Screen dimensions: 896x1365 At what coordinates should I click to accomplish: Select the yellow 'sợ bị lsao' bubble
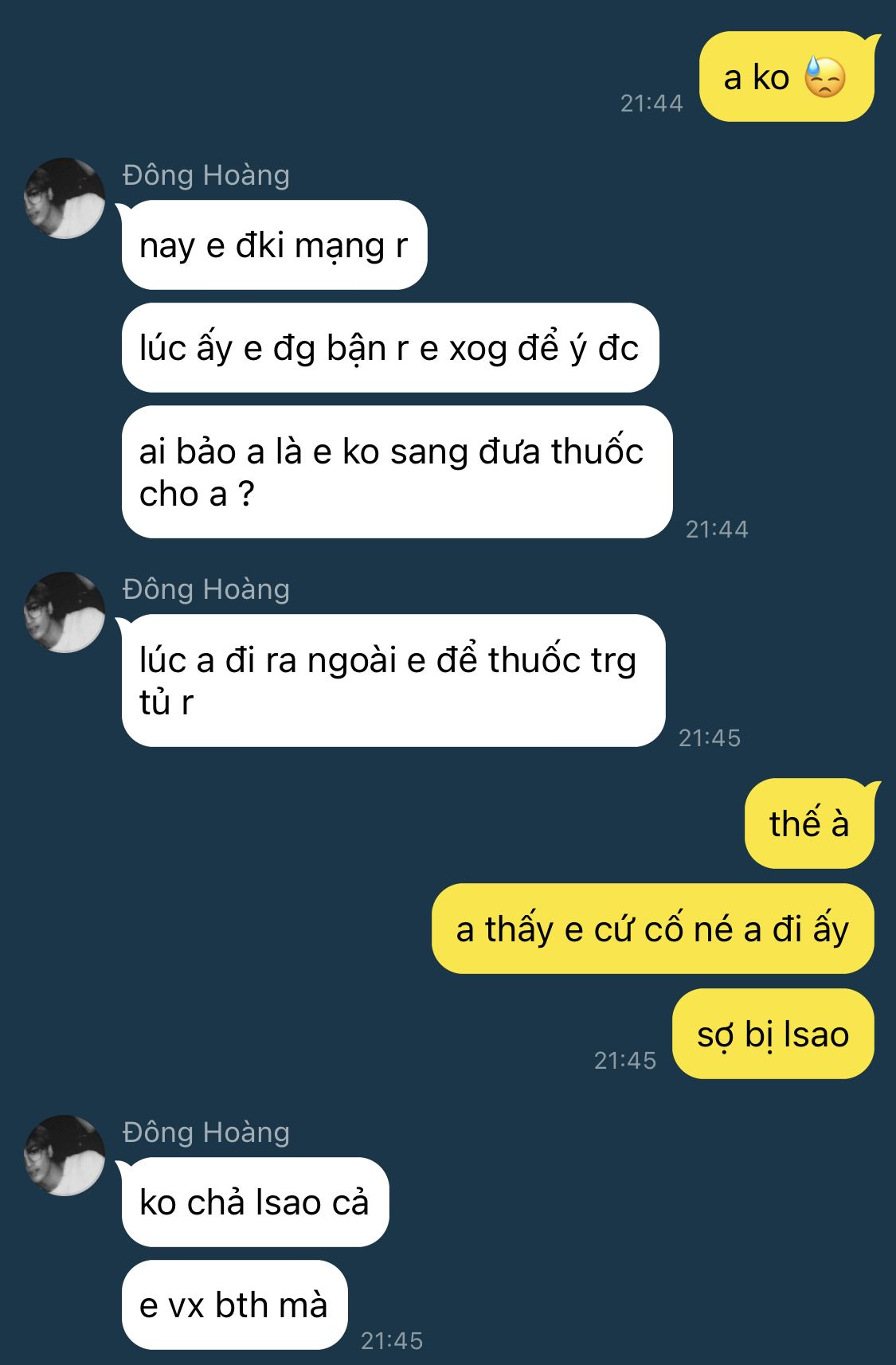[773, 1034]
